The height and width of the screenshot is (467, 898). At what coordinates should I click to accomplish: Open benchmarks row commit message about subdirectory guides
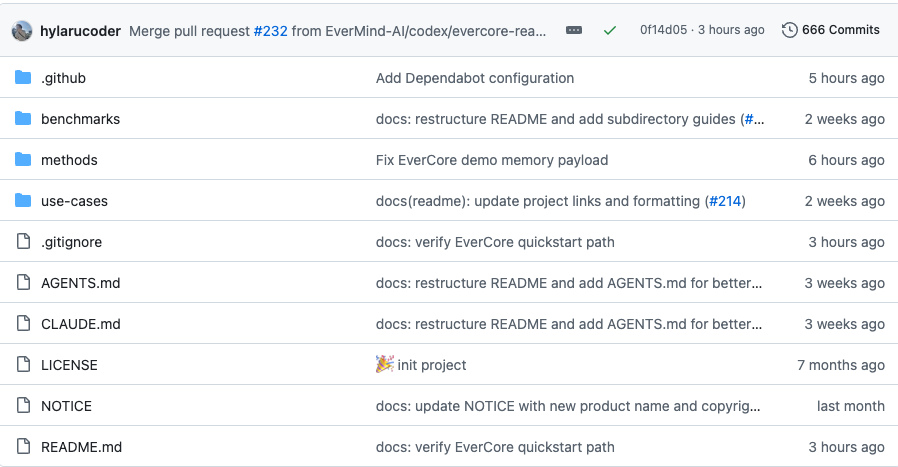click(x=569, y=119)
